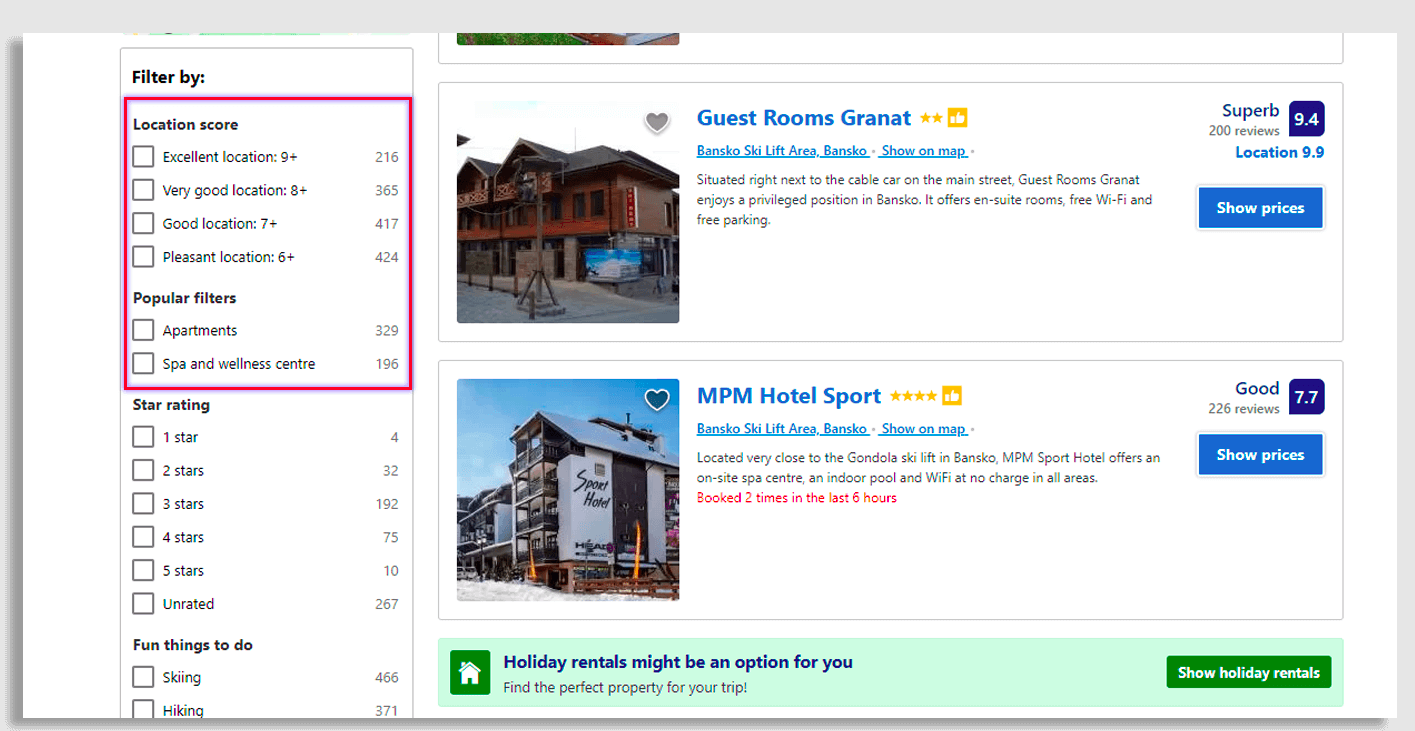The height and width of the screenshot is (731, 1415).
Task: Click the 329 count beside Apartments
Action: (387, 330)
